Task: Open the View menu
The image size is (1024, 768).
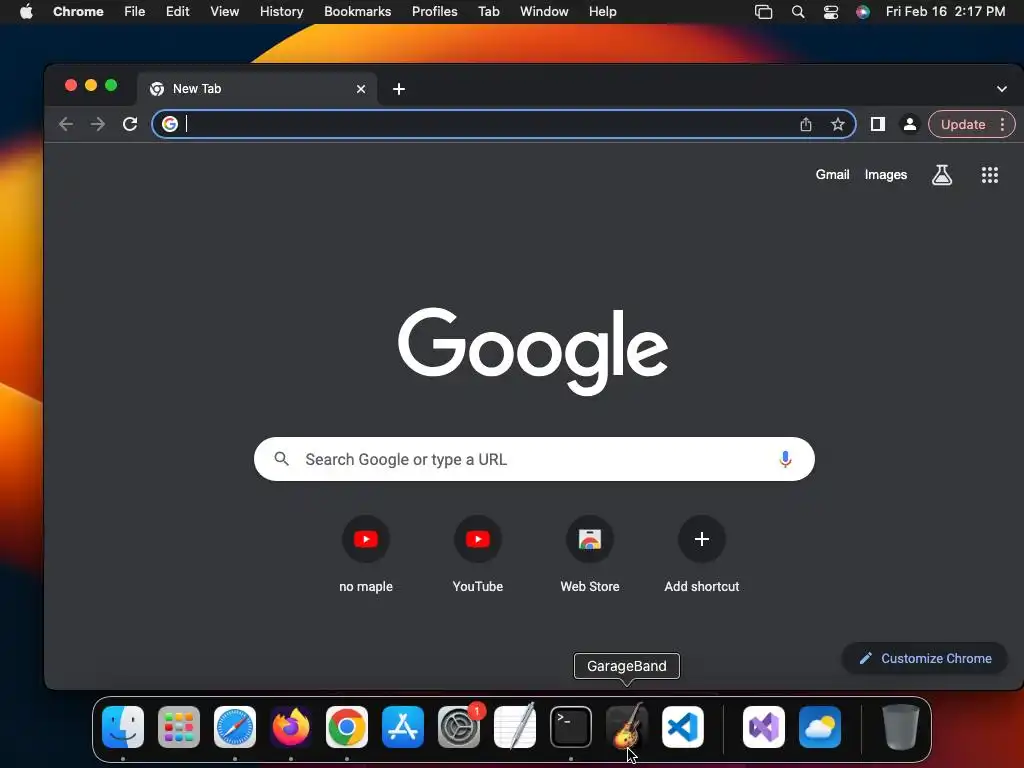Action: point(225,11)
